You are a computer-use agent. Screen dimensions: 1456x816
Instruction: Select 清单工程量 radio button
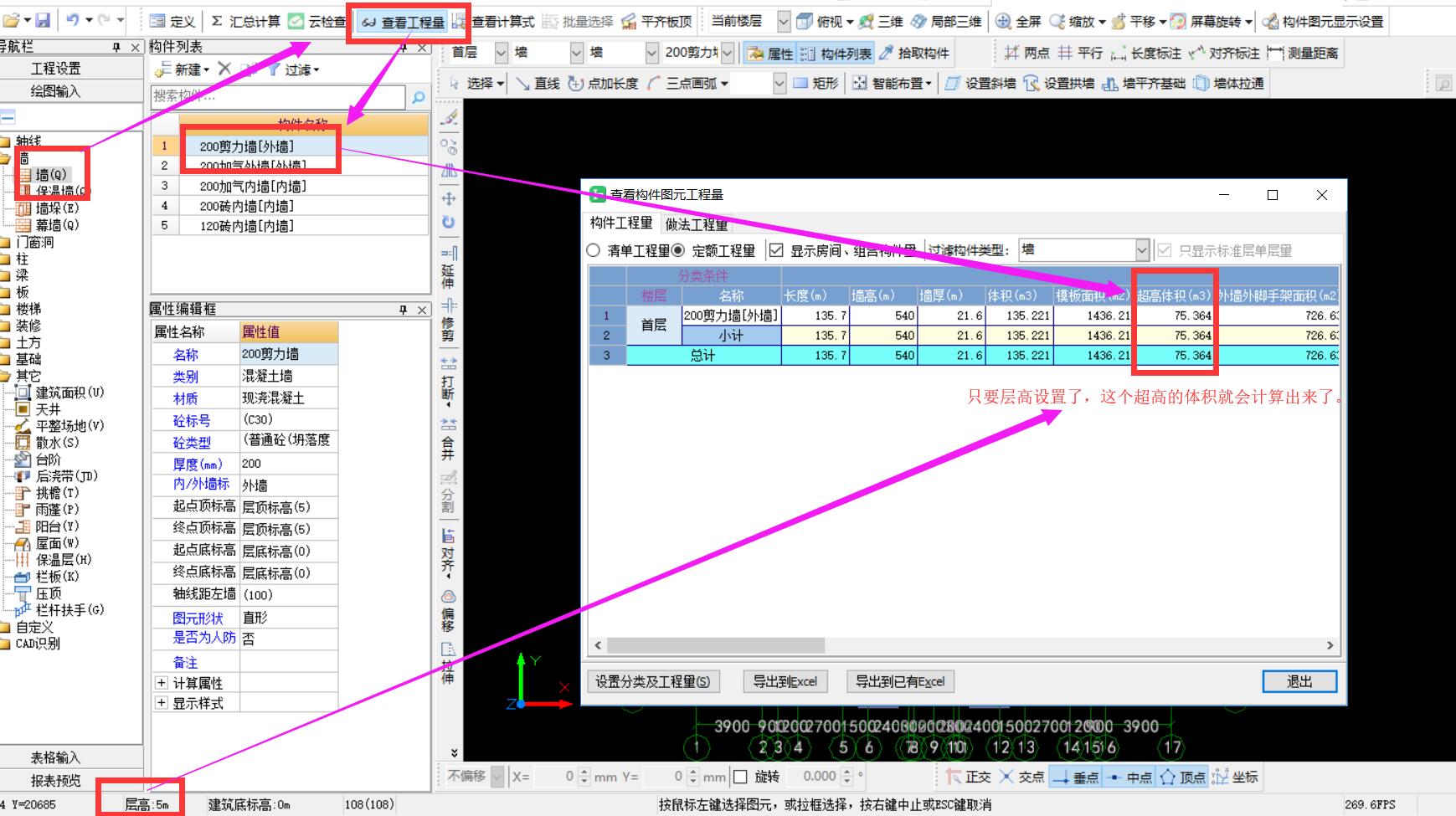(594, 250)
